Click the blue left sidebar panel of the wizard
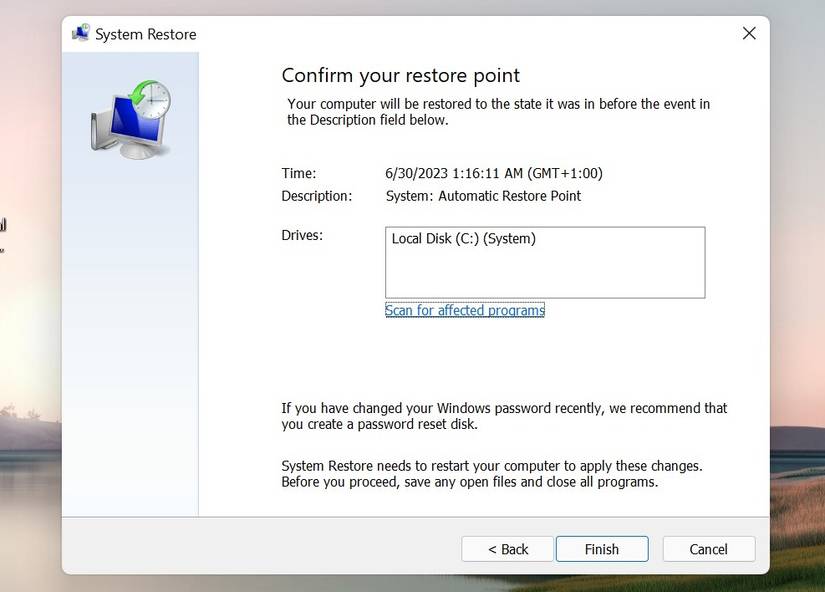 point(130,337)
